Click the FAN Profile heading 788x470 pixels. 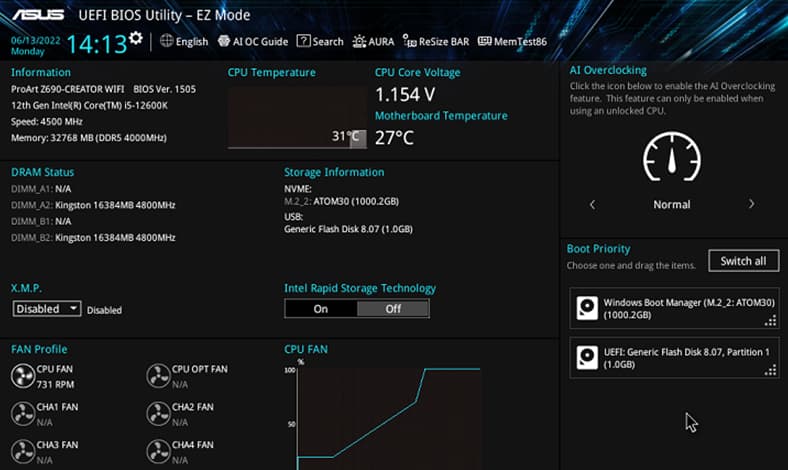coord(39,349)
